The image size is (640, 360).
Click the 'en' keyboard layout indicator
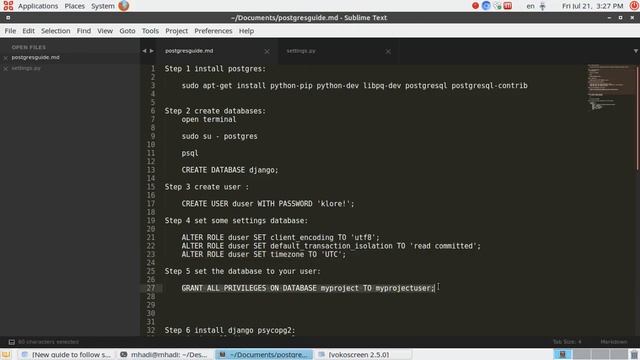coord(530,6)
